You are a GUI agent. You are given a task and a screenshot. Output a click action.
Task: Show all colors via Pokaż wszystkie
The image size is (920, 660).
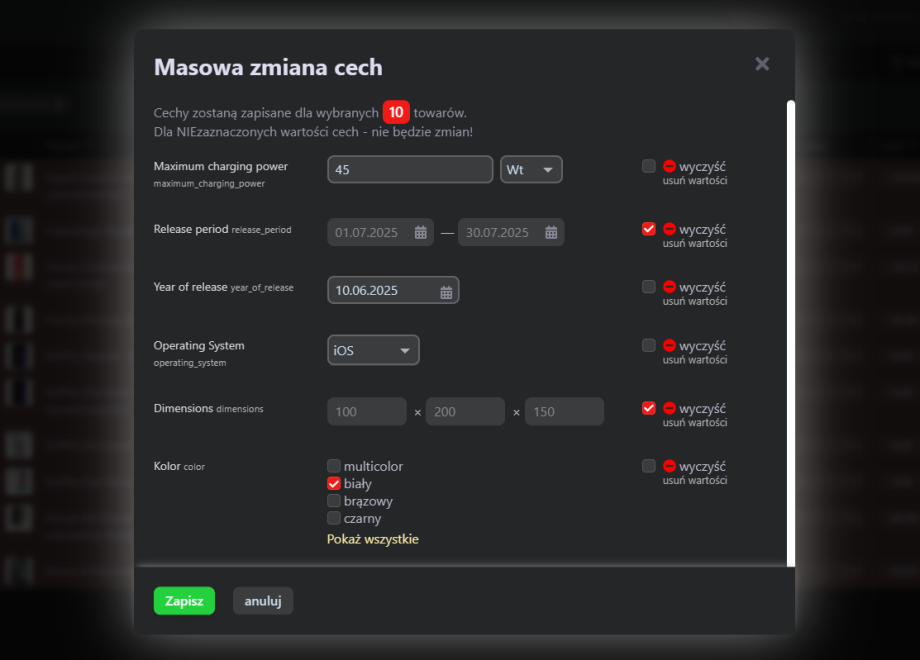coord(372,539)
